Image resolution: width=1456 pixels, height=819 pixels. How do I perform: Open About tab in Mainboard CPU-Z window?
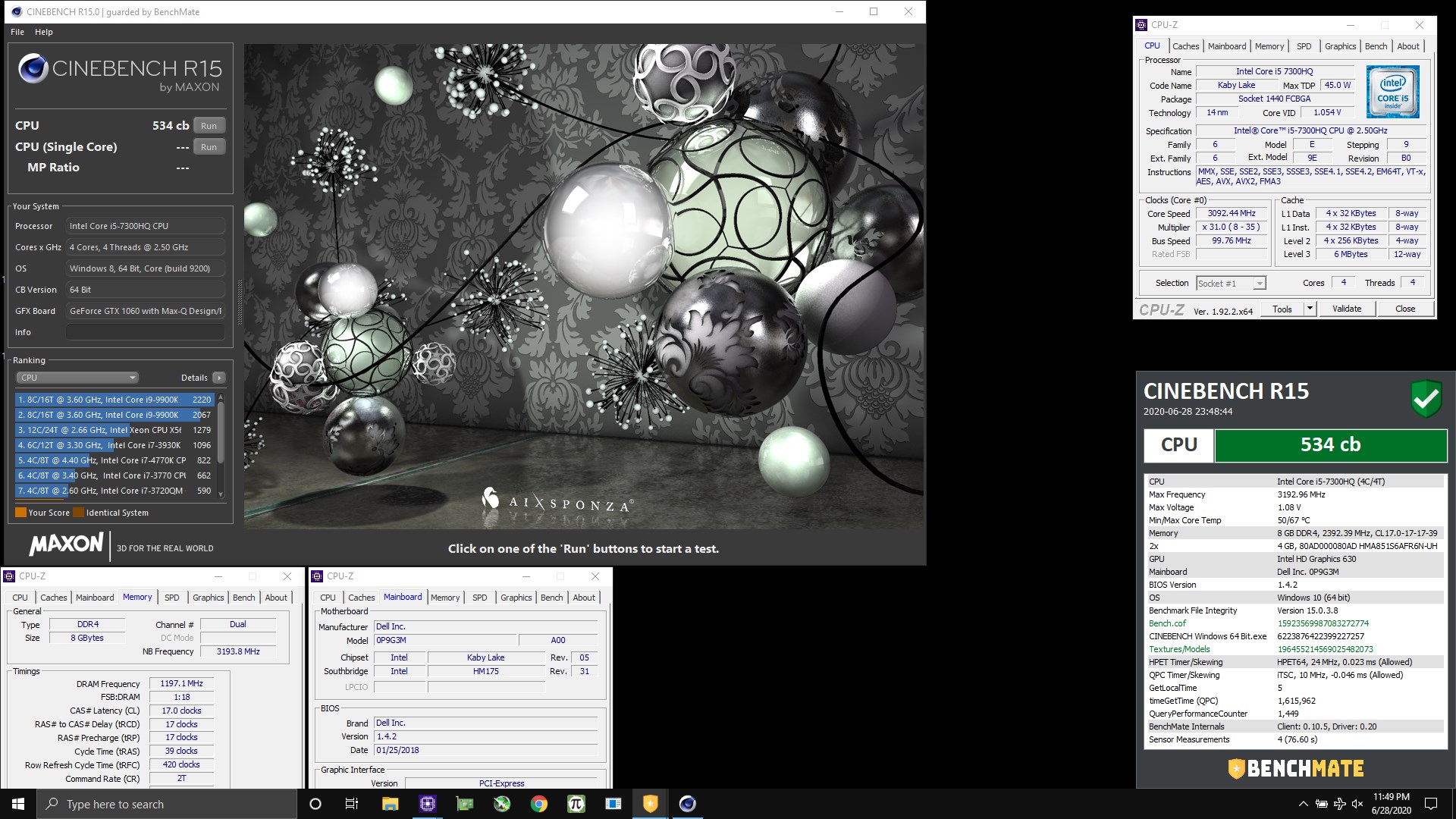click(x=584, y=598)
